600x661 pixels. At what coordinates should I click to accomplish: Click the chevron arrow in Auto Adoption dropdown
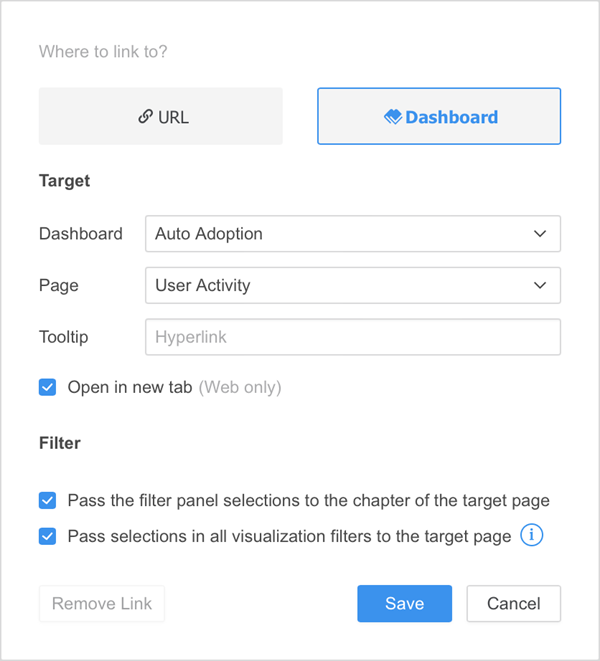click(540, 234)
